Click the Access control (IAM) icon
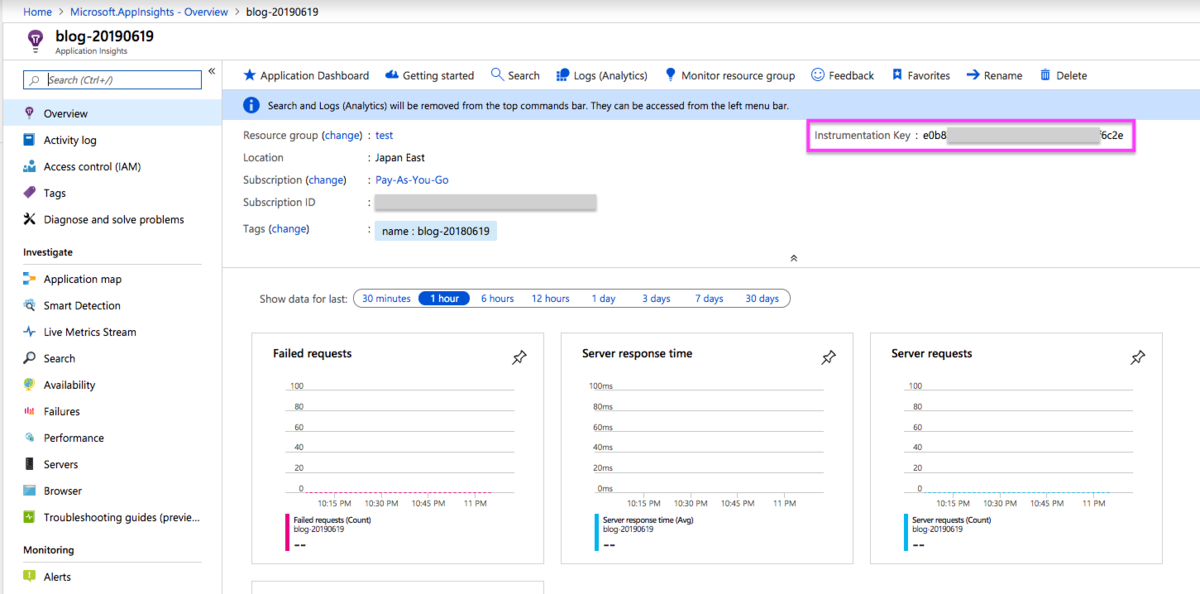The width and height of the screenshot is (1200, 594). point(29,167)
